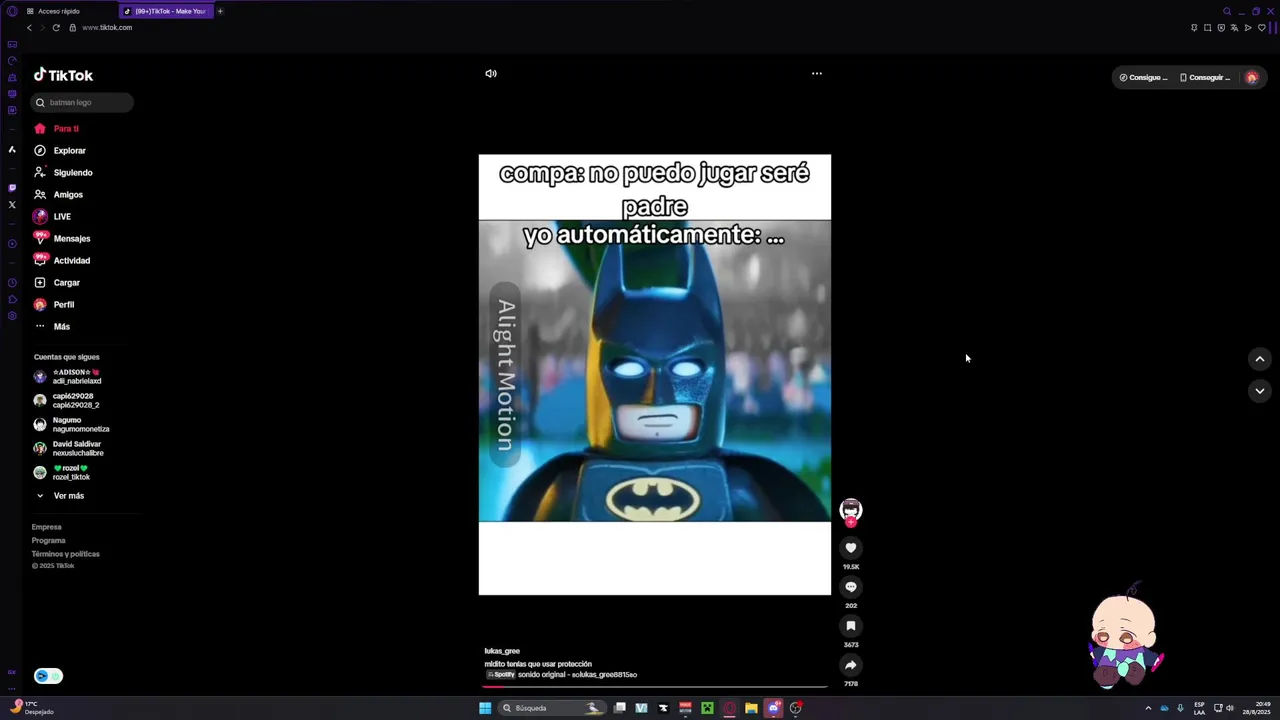Open the sonido original sound link
1280x720 pixels.
pos(577,675)
